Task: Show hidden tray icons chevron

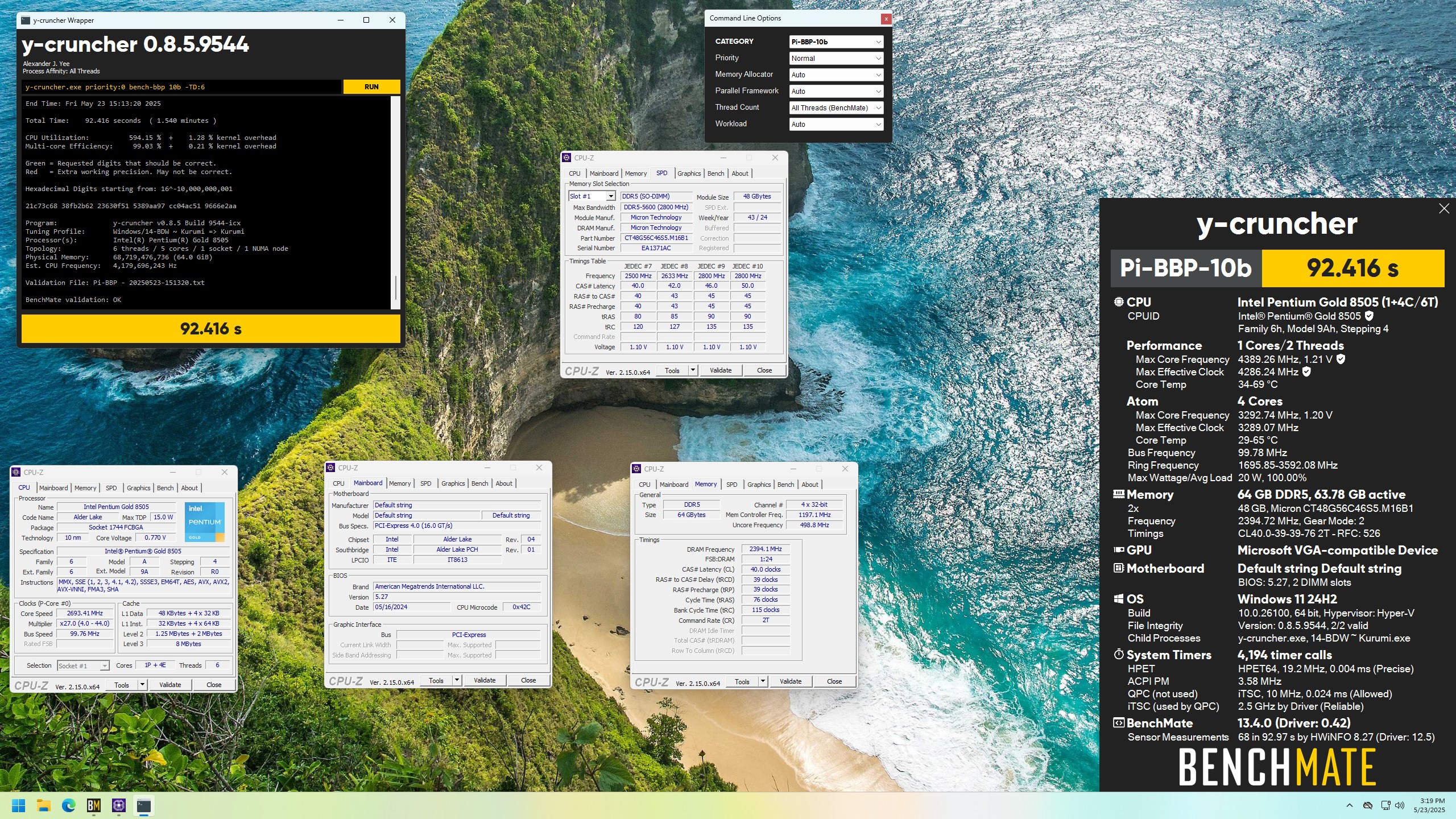Action: 1350,805
